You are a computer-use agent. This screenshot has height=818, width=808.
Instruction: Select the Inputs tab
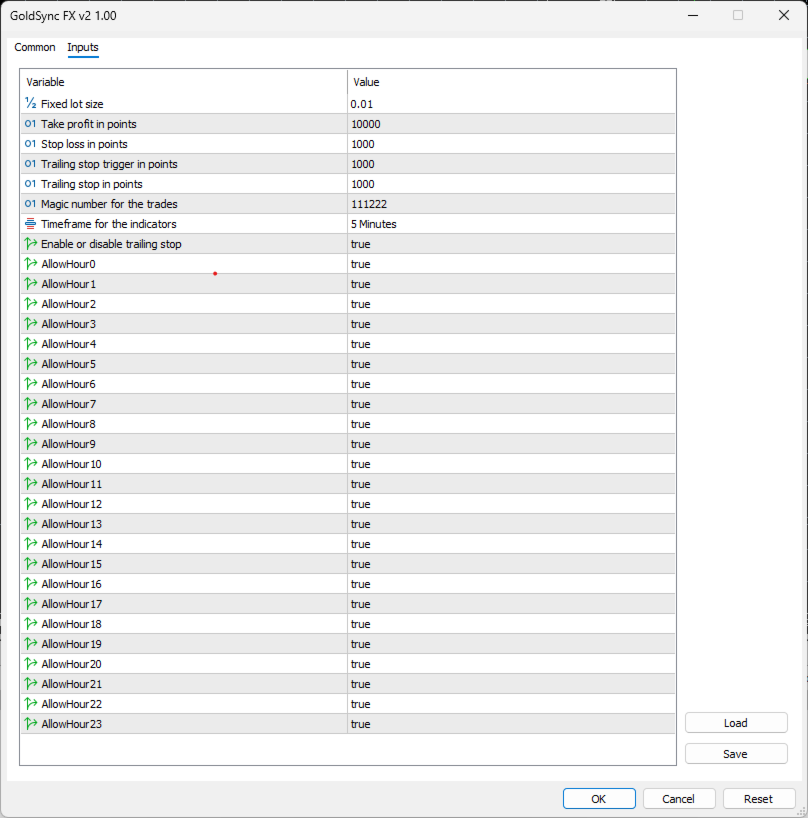(x=83, y=47)
